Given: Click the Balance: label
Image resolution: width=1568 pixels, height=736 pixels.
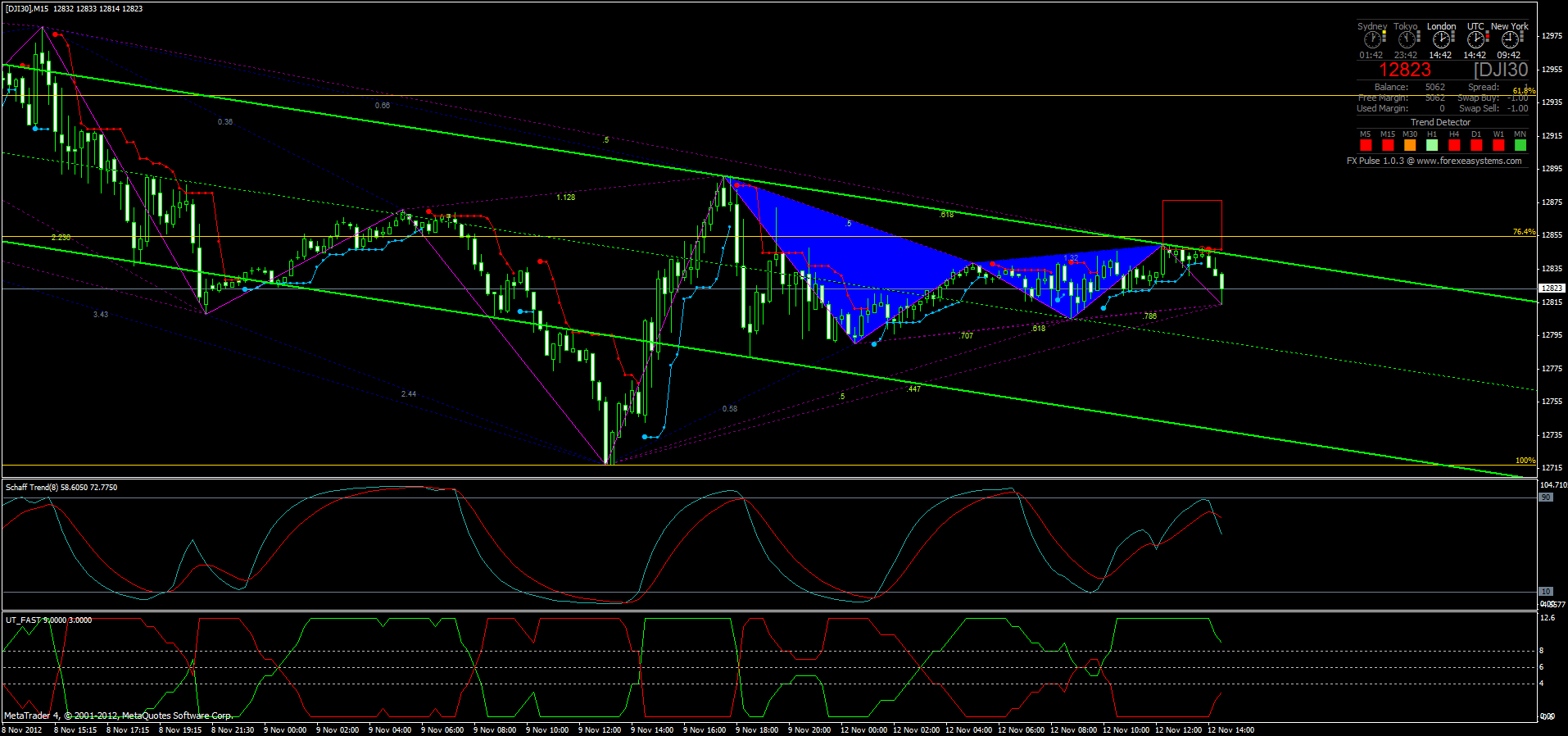Looking at the screenshot, I should (x=1391, y=87).
